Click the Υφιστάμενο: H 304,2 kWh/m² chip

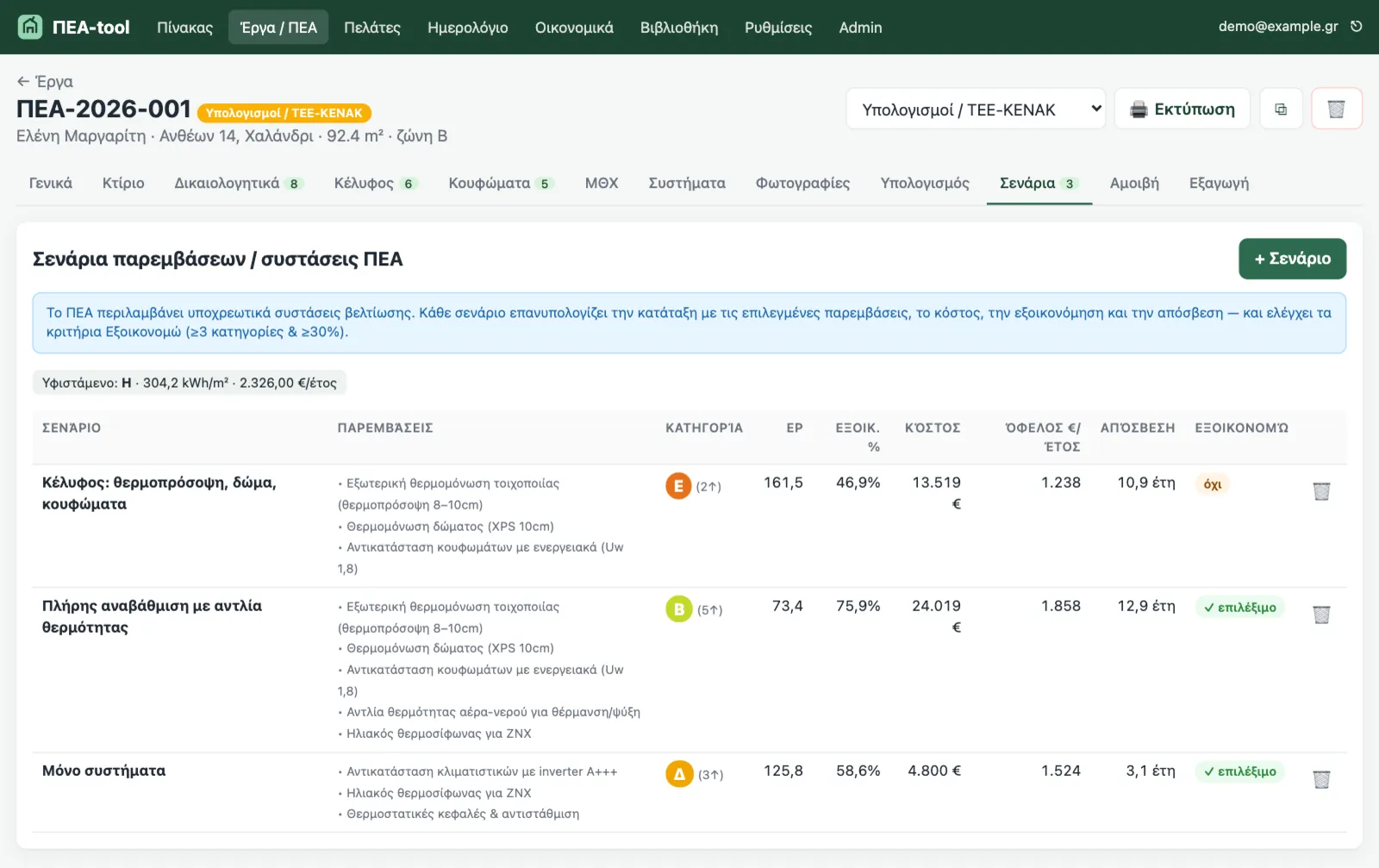(190, 383)
